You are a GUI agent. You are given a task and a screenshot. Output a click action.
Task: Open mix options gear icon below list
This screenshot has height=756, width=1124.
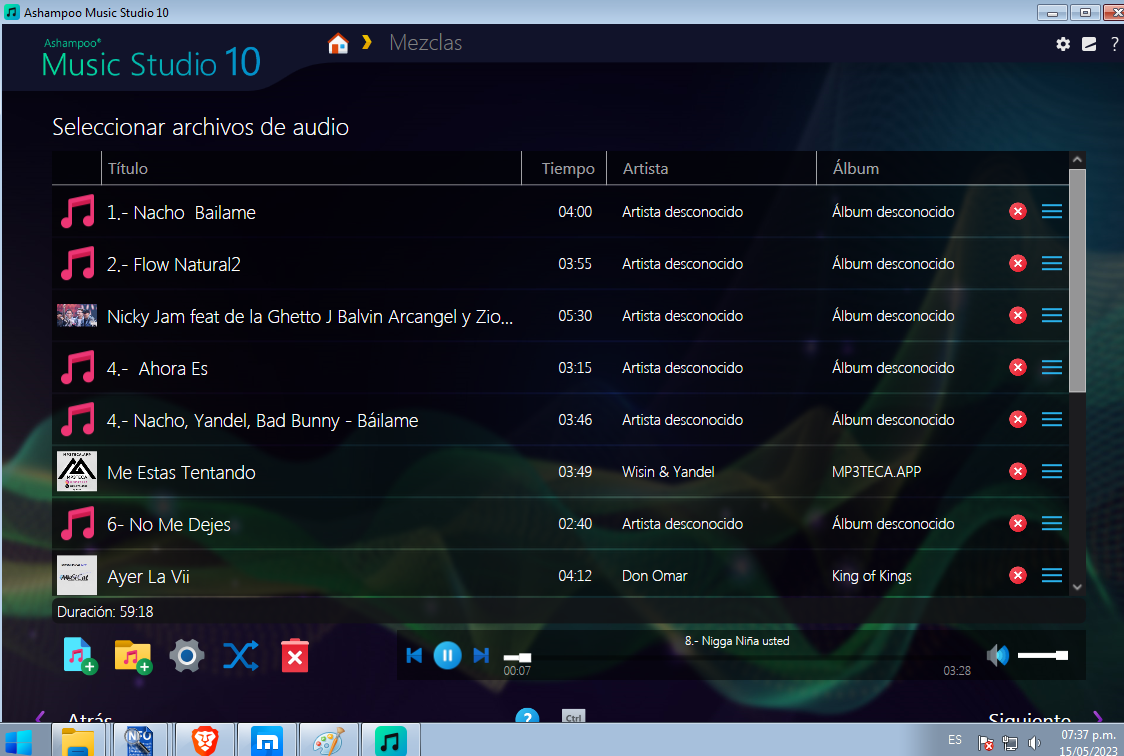tap(187, 656)
